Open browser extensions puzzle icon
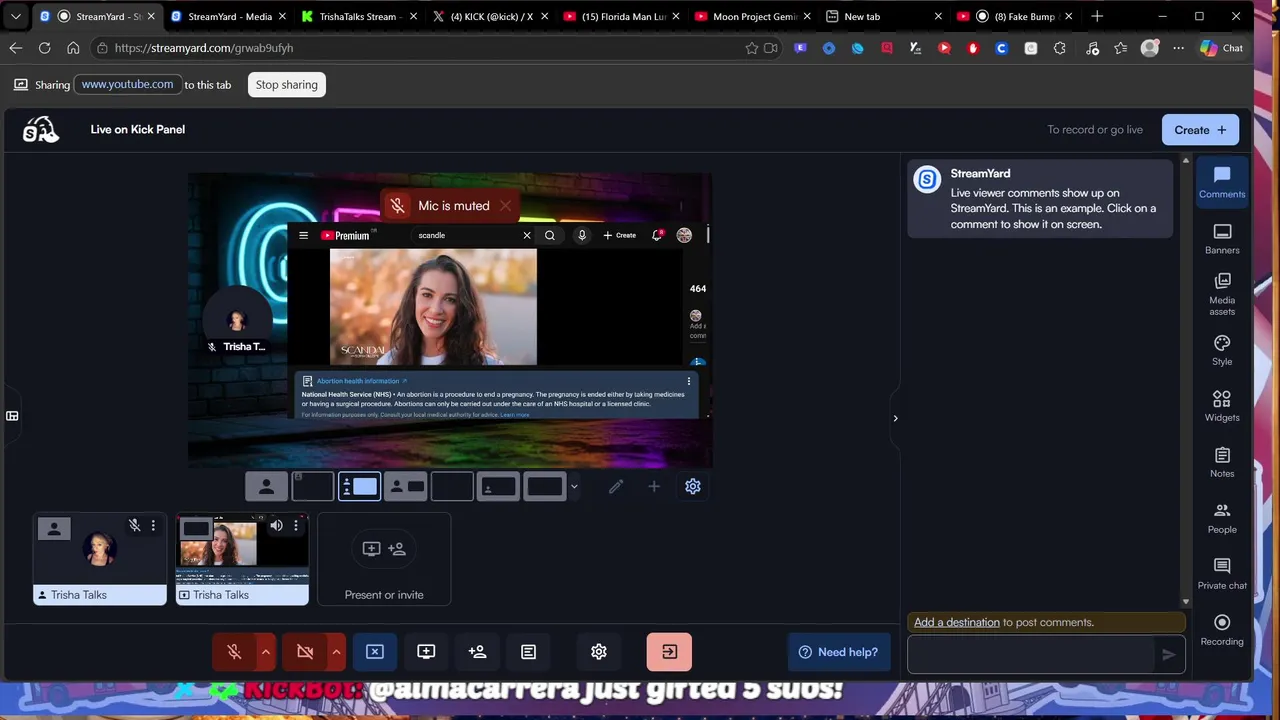Viewport: 1280px width, 720px height. click(x=1060, y=48)
